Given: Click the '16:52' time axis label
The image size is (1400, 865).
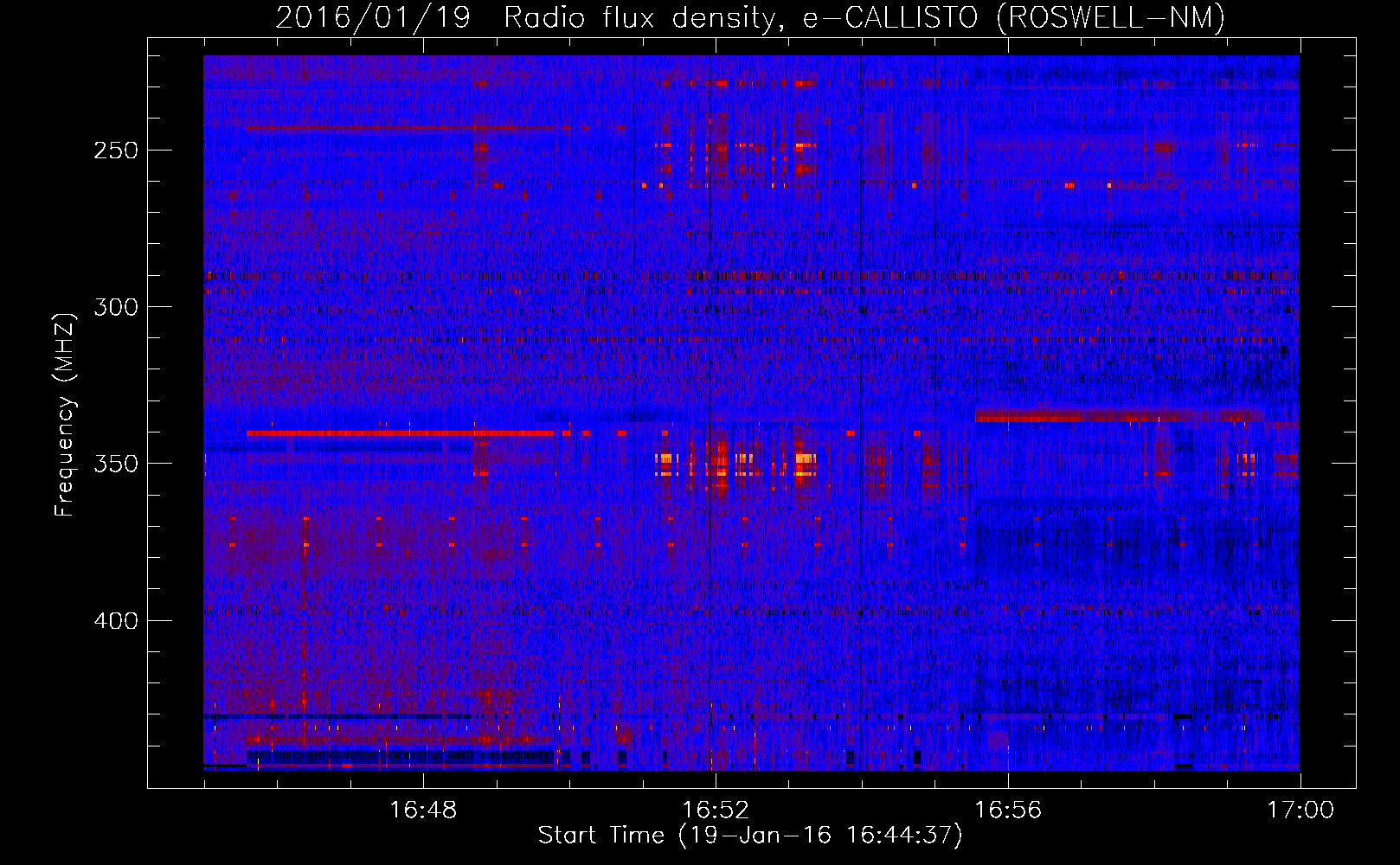Looking at the screenshot, I should pyautogui.click(x=716, y=811).
